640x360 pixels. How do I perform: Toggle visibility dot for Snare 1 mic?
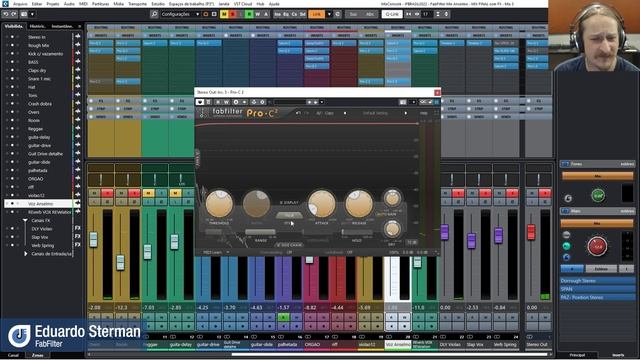[x=12, y=78]
